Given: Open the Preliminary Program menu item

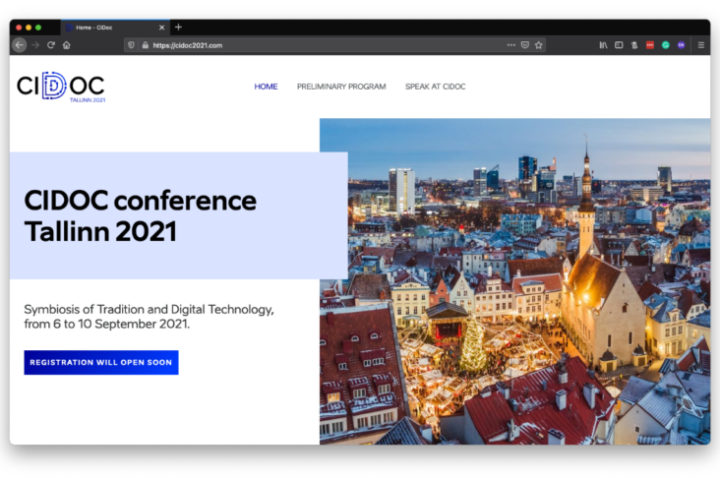Looking at the screenshot, I should pos(341,87).
